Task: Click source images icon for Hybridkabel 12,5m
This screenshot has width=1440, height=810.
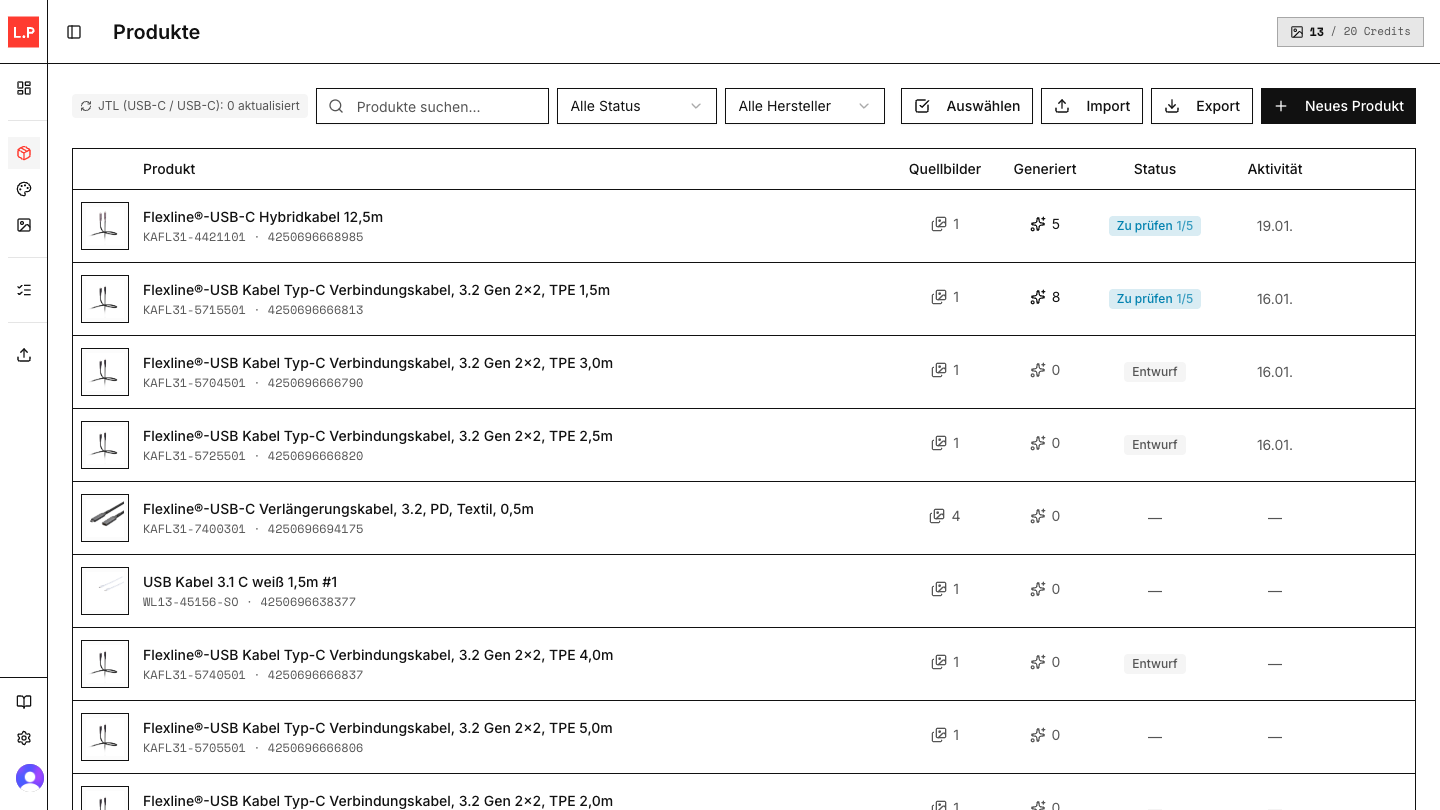Action: tap(938, 224)
